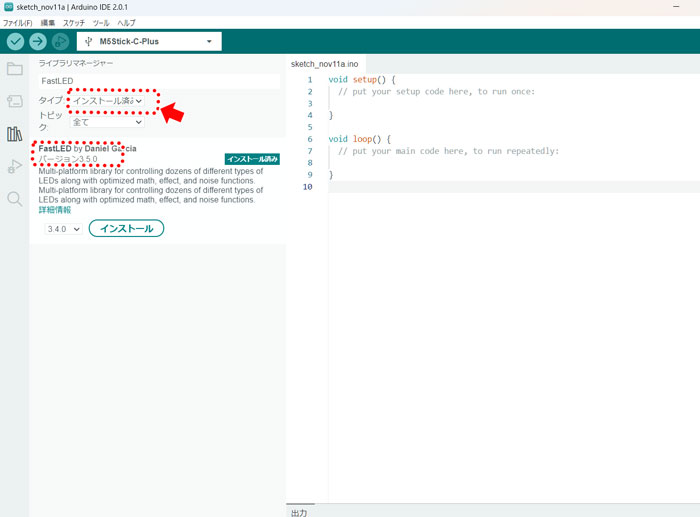Click the empty line 10 in editor

pyautogui.click(x=514, y=187)
